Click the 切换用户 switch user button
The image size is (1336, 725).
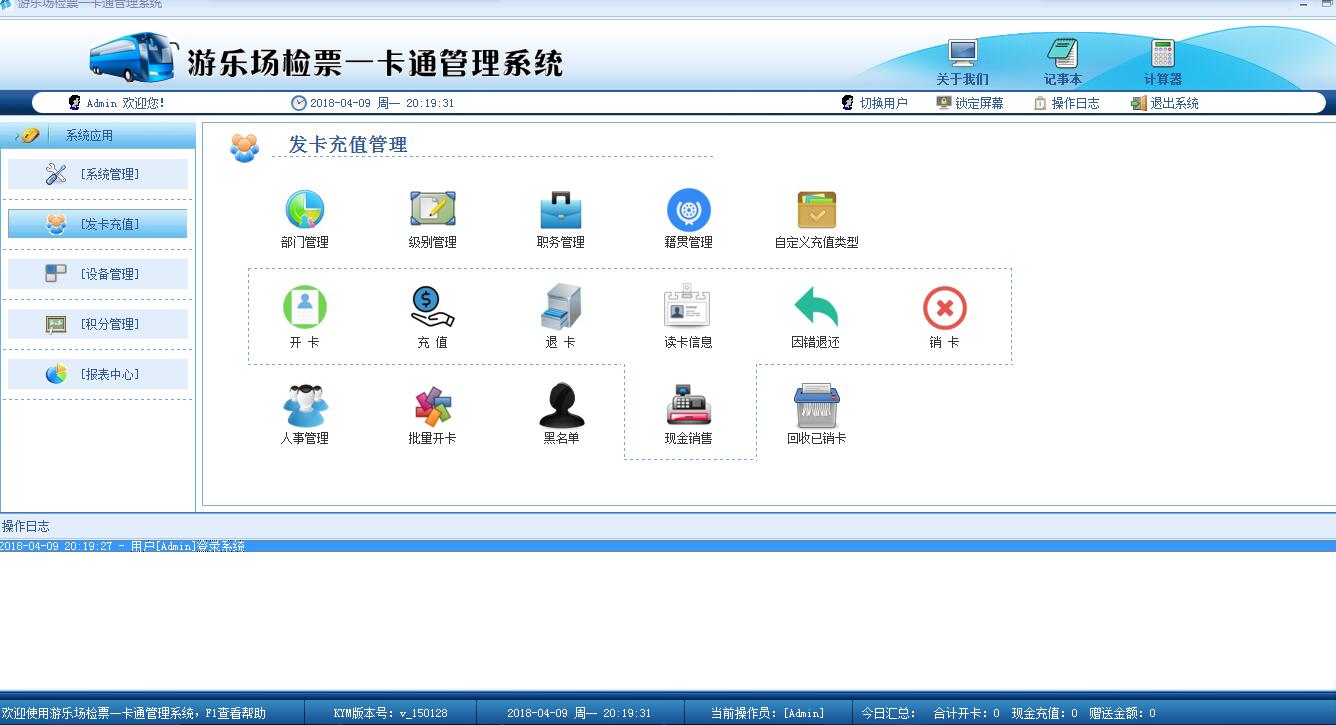[875, 103]
